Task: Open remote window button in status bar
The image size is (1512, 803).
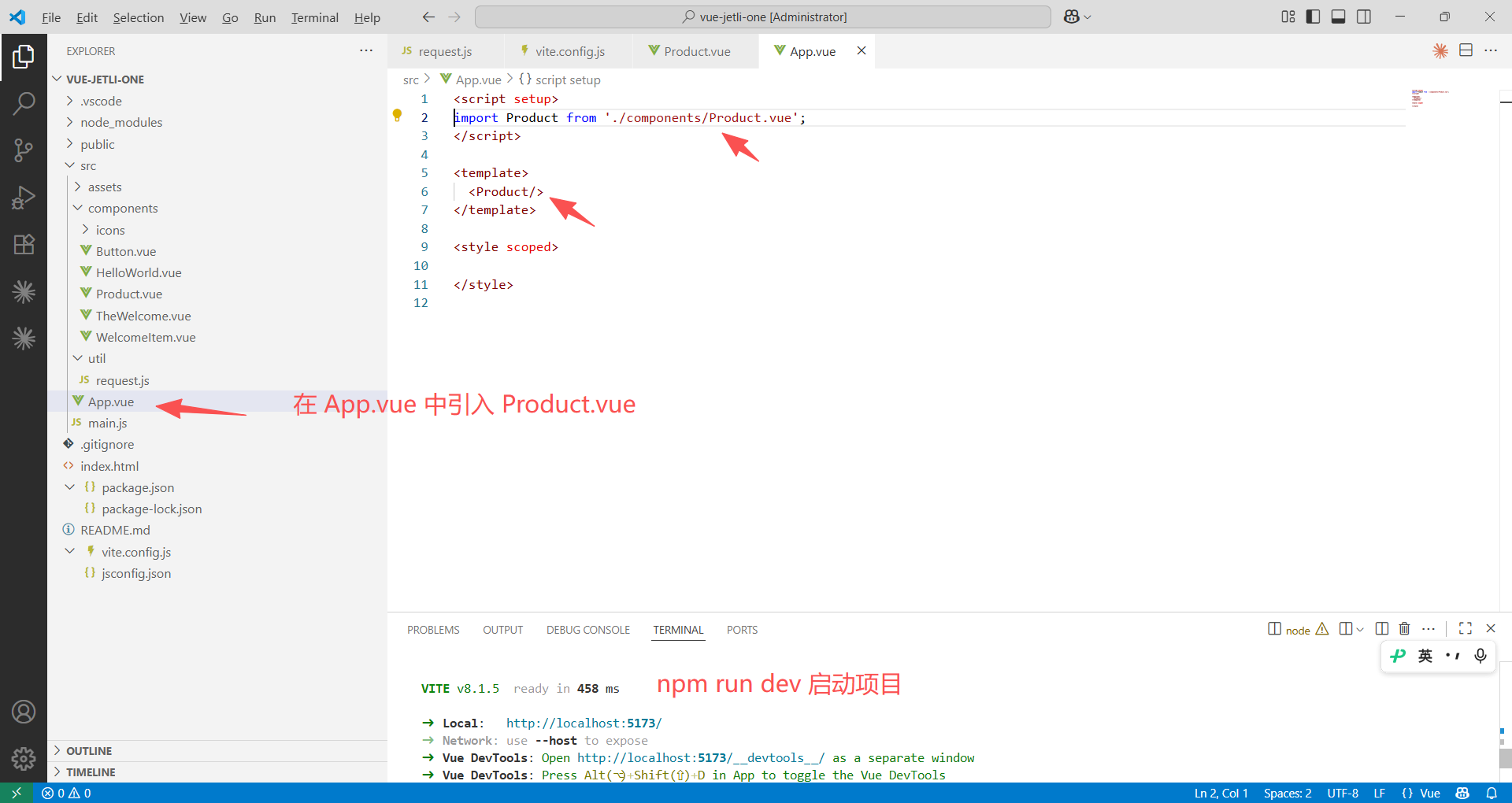Action: [x=17, y=793]
